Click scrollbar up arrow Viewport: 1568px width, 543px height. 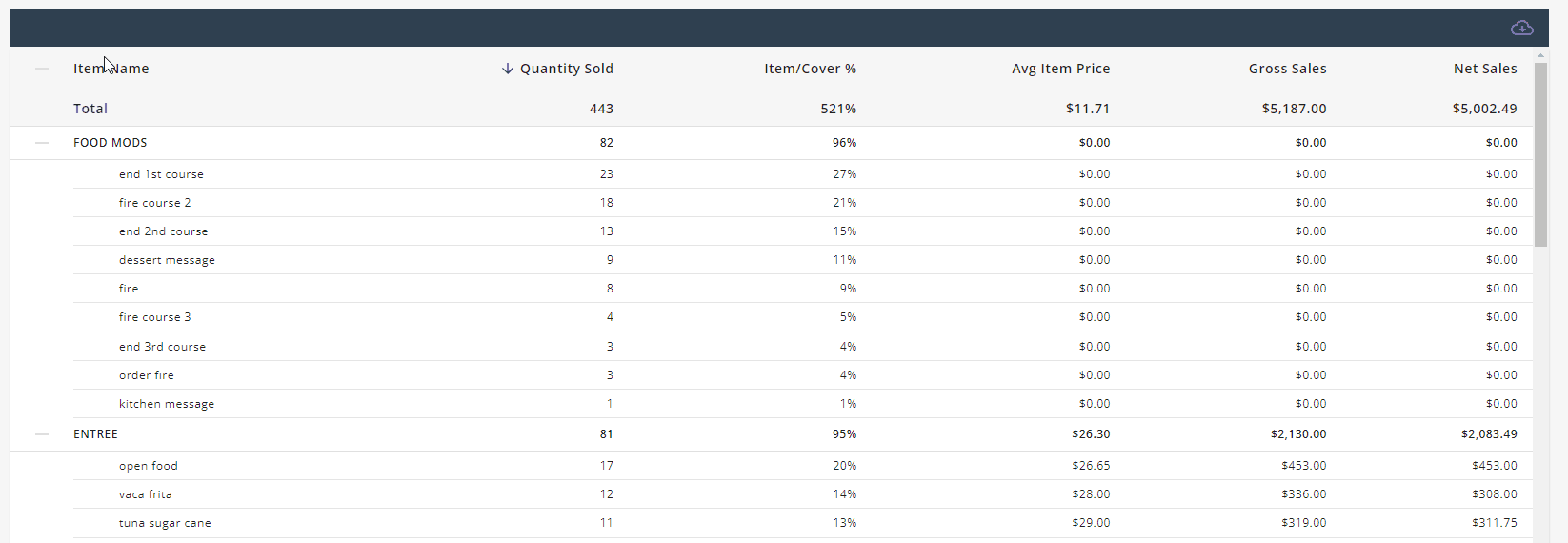[x=1540, y=56]
